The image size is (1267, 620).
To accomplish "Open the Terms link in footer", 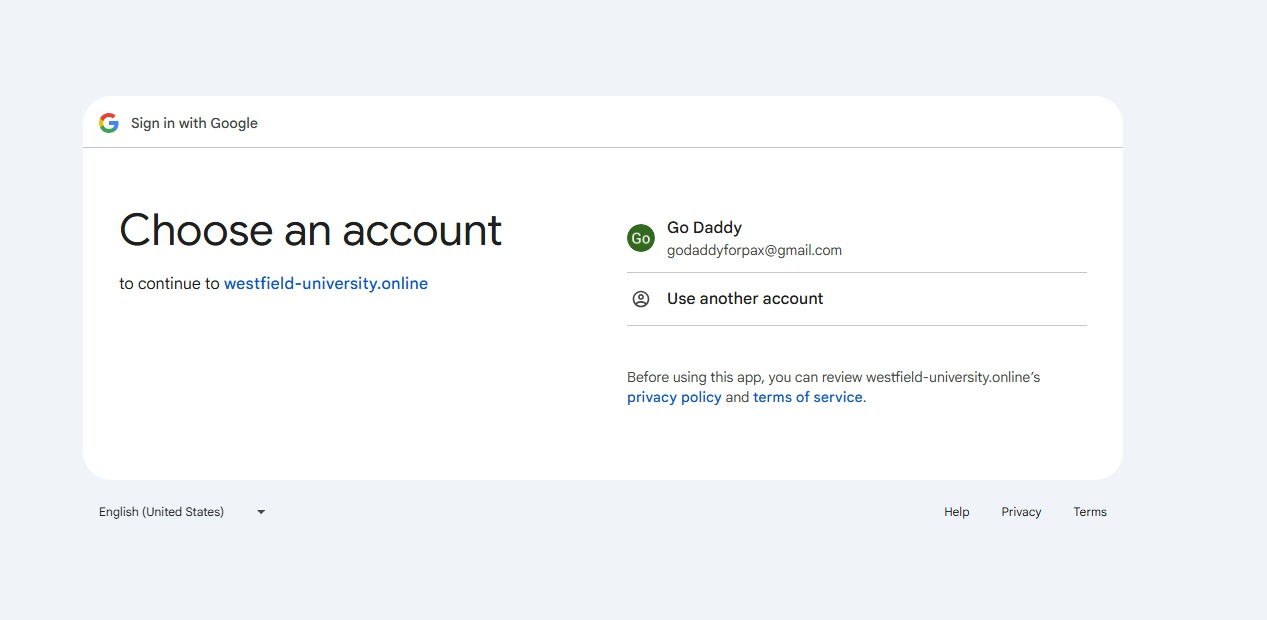I will click(x=1089, y=511).
